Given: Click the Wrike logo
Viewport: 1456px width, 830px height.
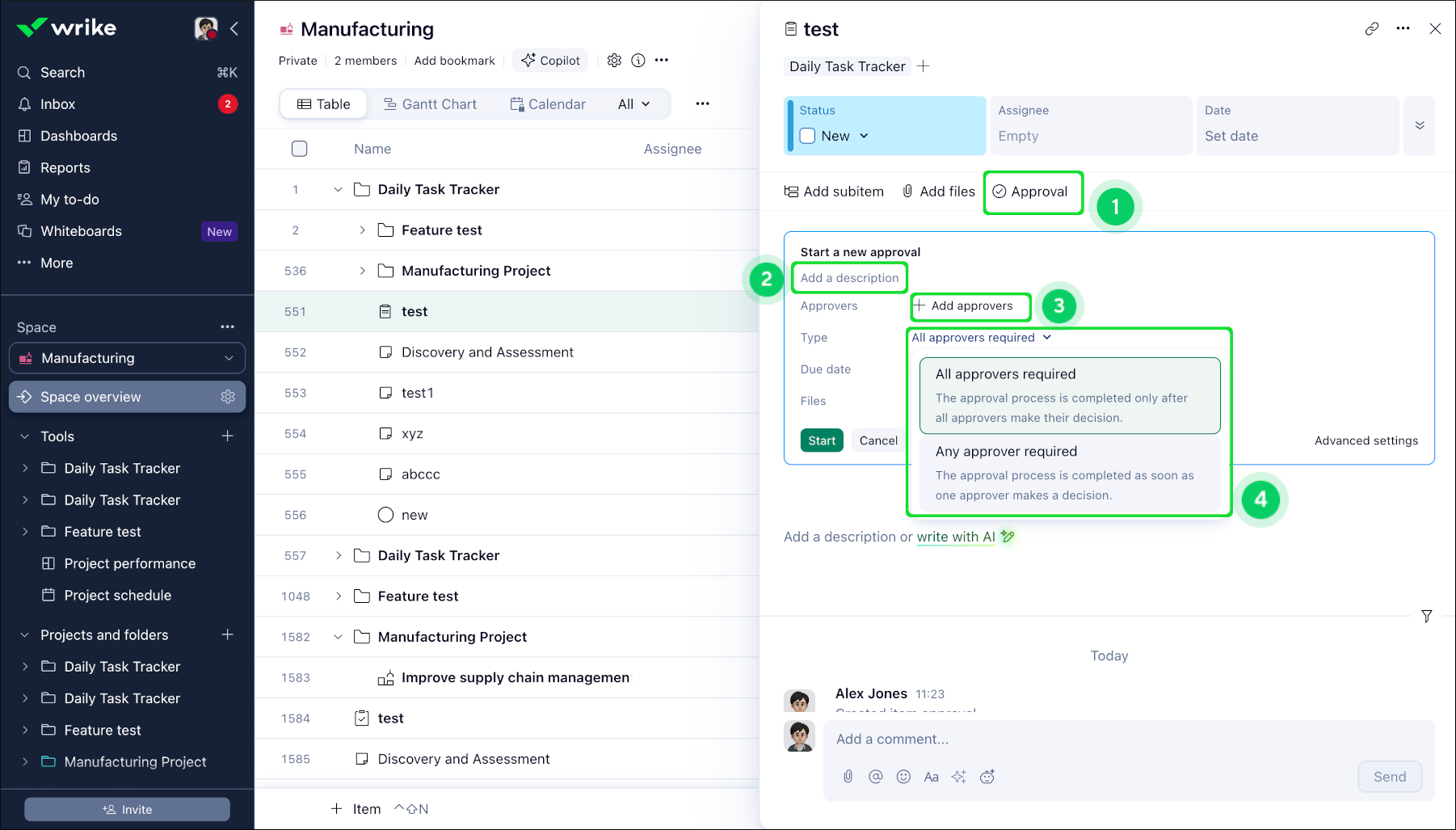Looking at the screenshot, I should 66,28.
